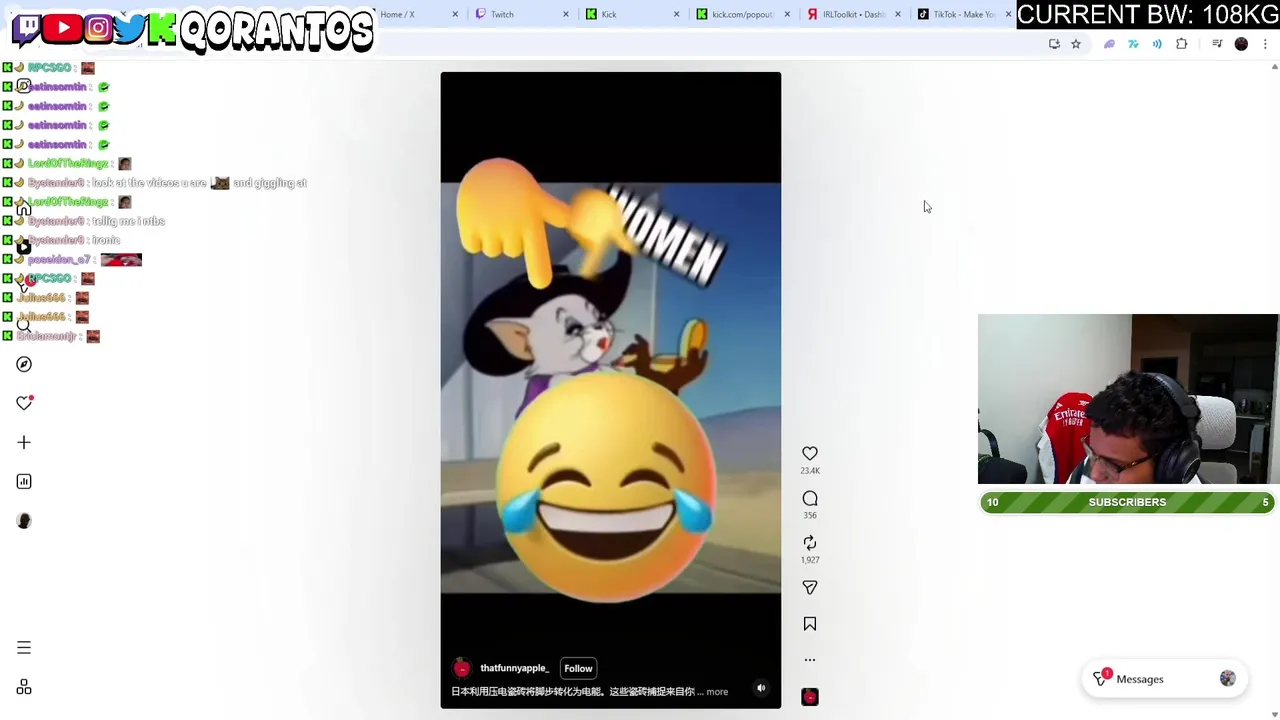
Task: Close the IRLToolkit browser tab
Action: 897,14
